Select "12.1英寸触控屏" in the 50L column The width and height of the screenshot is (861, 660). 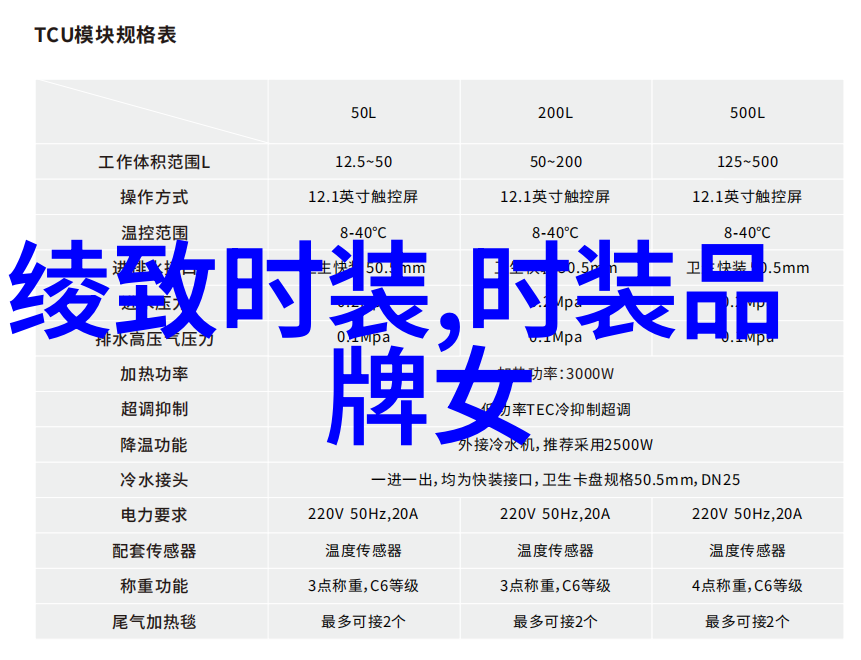[x=363, y=197]
